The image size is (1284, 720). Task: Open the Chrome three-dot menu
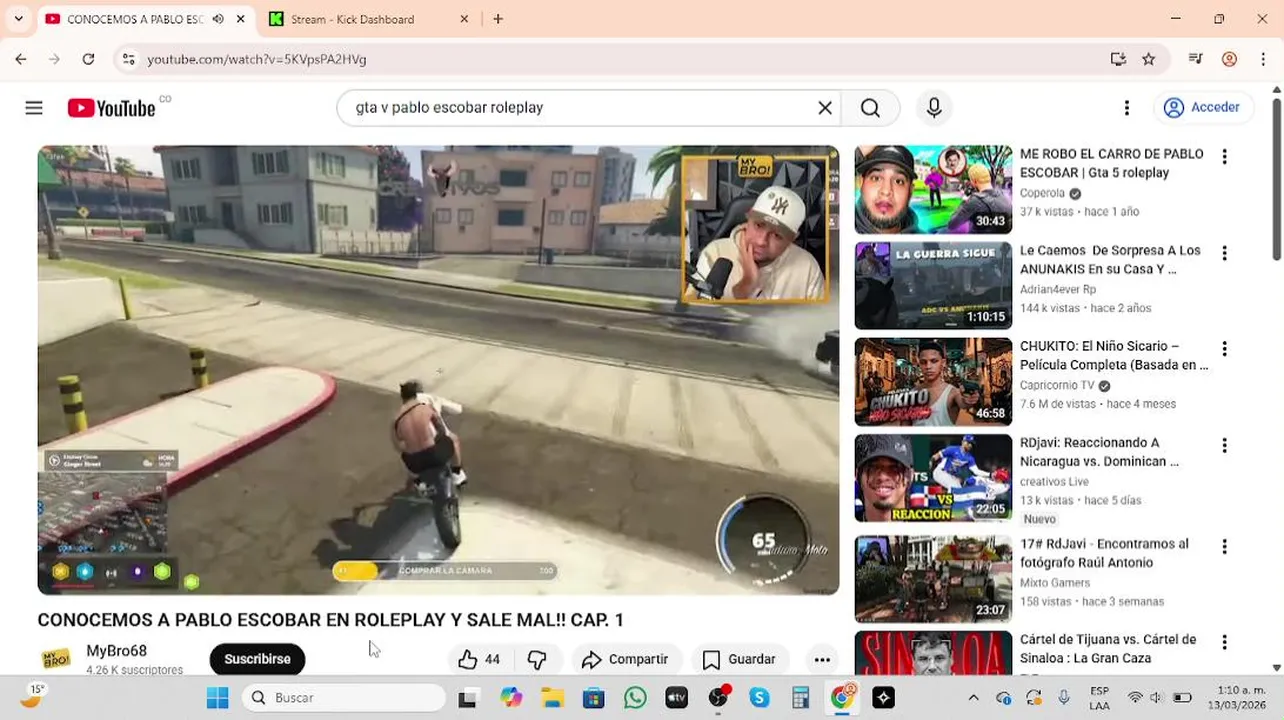click(x=1262, y=59)
